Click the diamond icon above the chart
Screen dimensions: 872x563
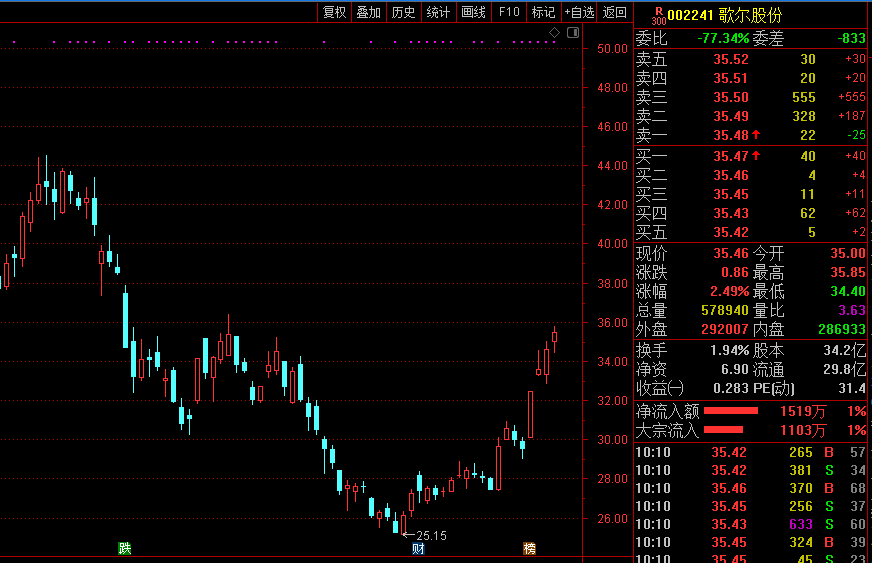[x=555, y=33]
